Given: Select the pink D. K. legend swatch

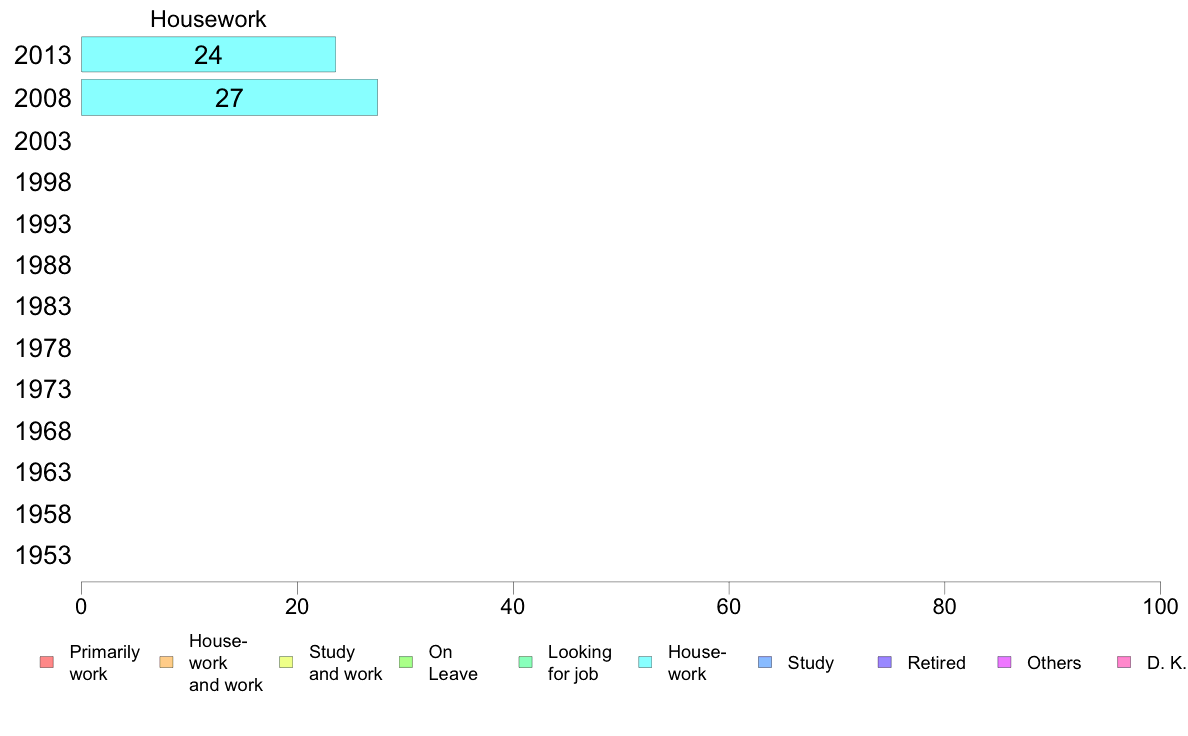Looking at the screenshot, I should pos(1124,662).
